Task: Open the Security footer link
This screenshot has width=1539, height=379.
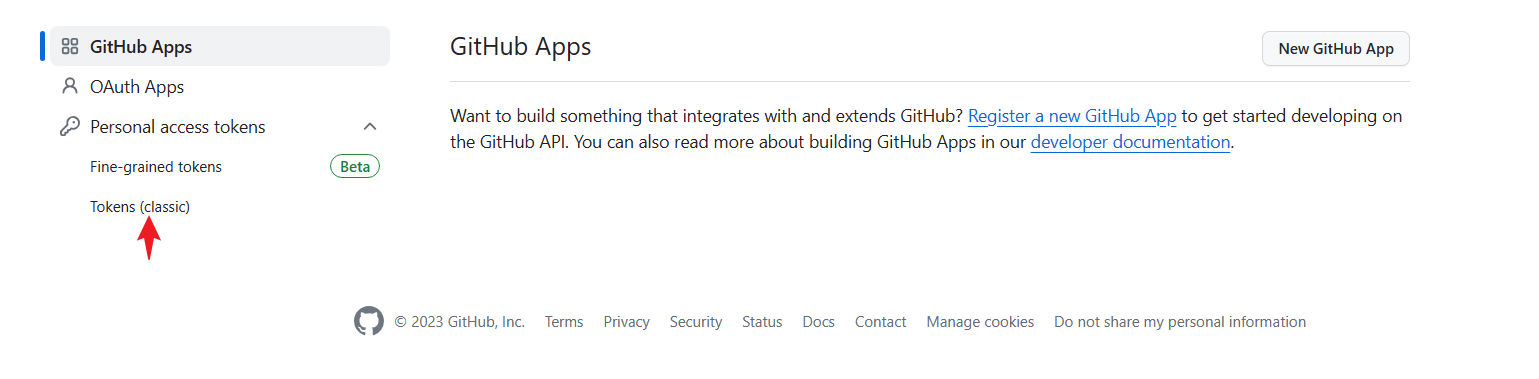Action: click(x=696, y=322)
